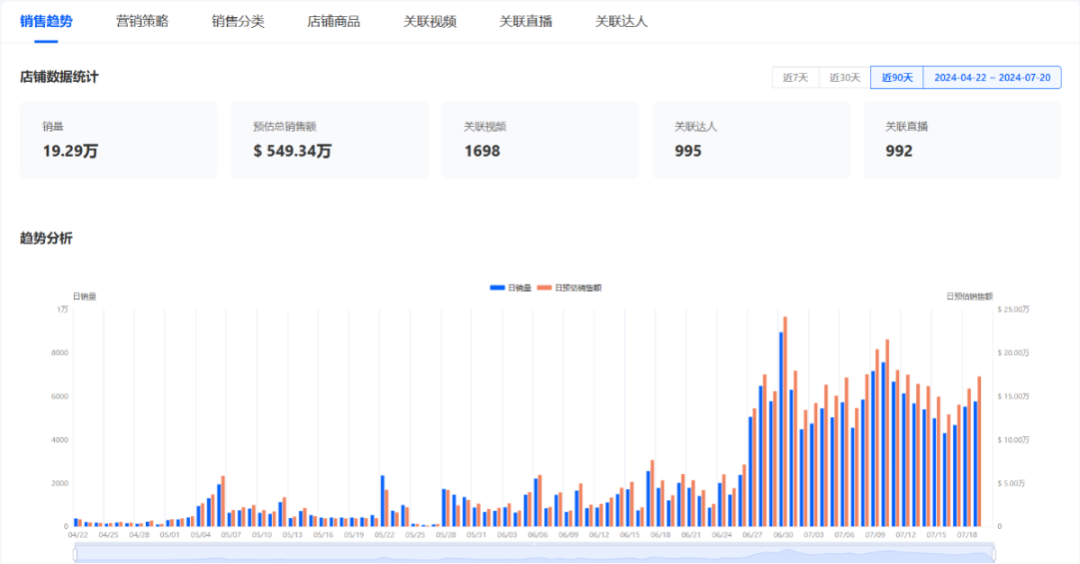Open the 关联直播 tab in top navigation
The height and width of the screenshot is (564, 1080).
[x=526, y=21]
